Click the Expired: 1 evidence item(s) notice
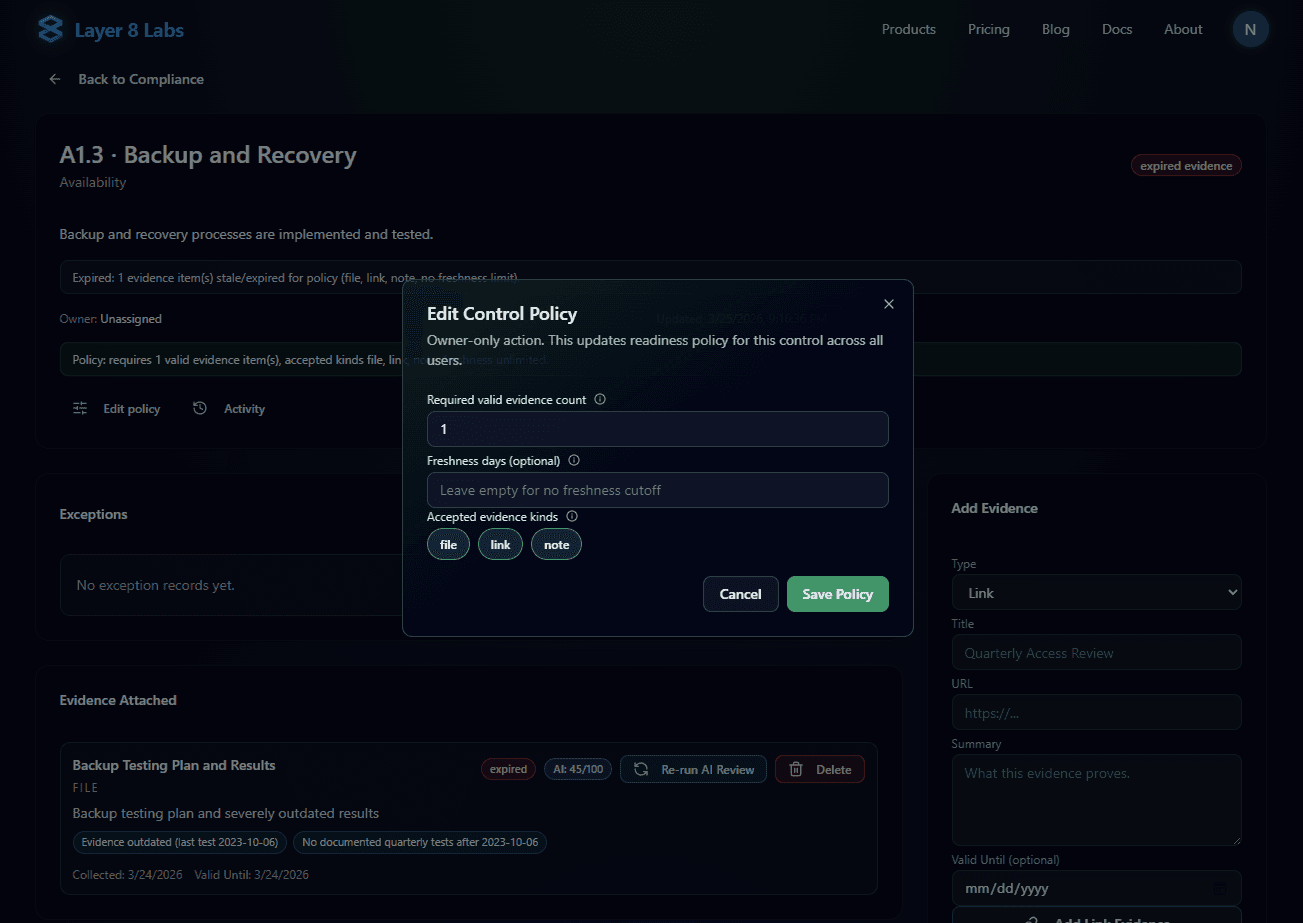 650,277
